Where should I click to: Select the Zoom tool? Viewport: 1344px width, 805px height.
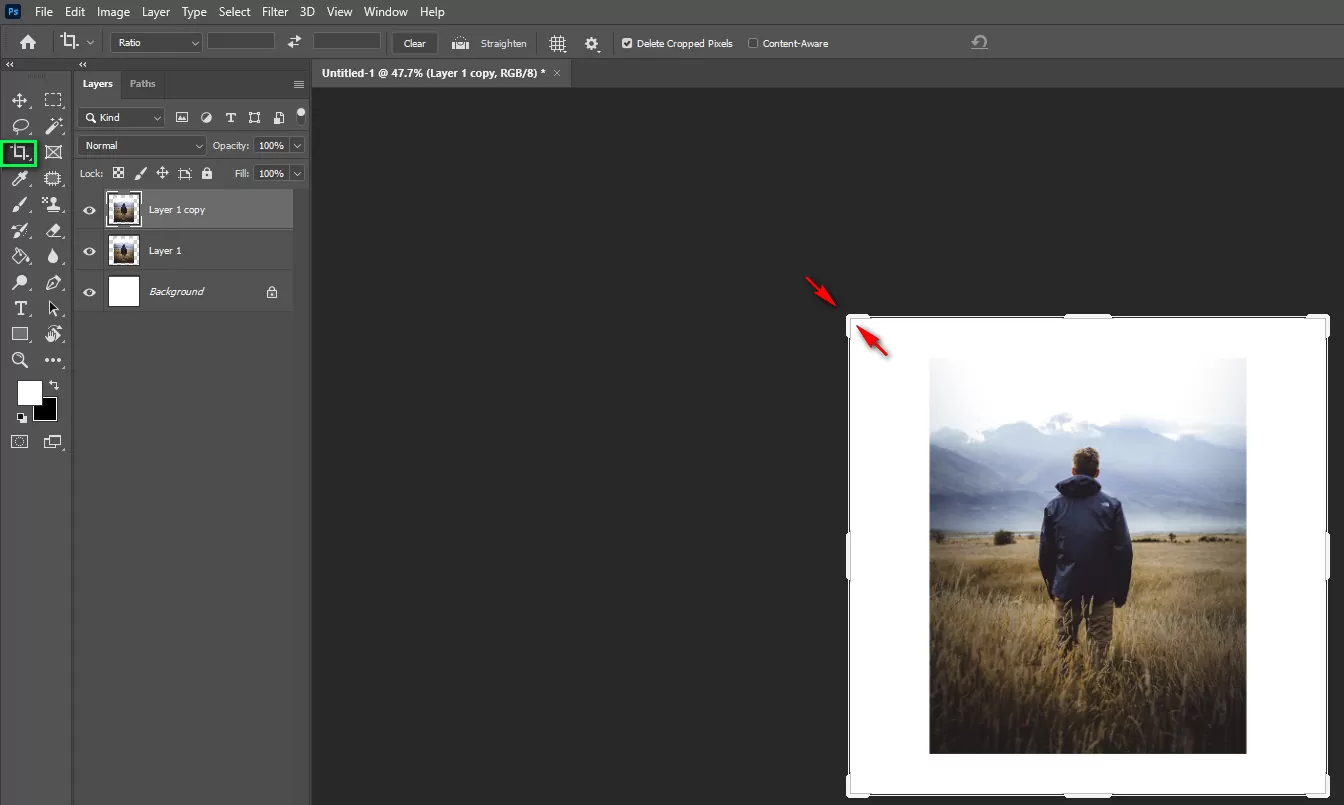(x=20, y=360)
